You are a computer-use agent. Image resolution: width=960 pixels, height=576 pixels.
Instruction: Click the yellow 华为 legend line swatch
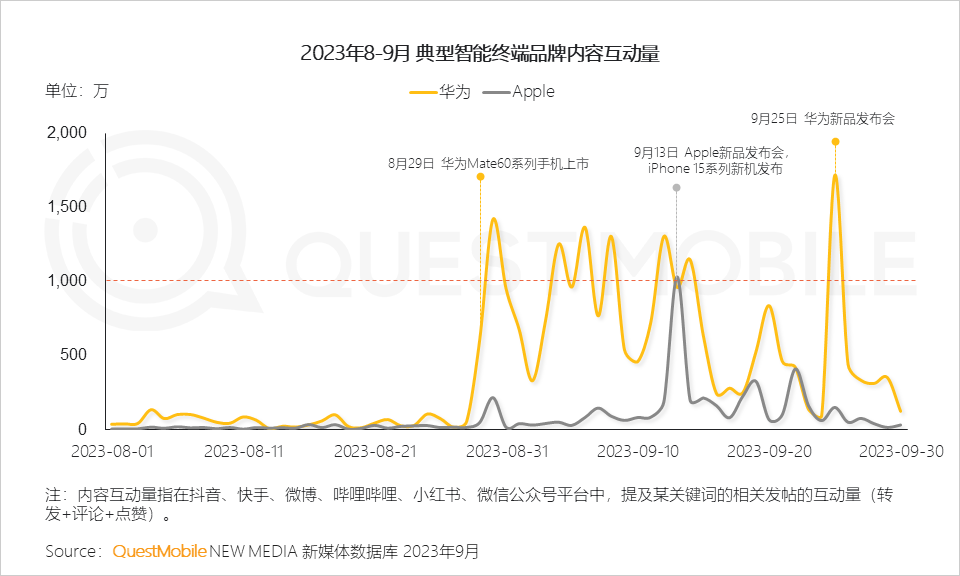pyautogui.click(x=423, y=92)
